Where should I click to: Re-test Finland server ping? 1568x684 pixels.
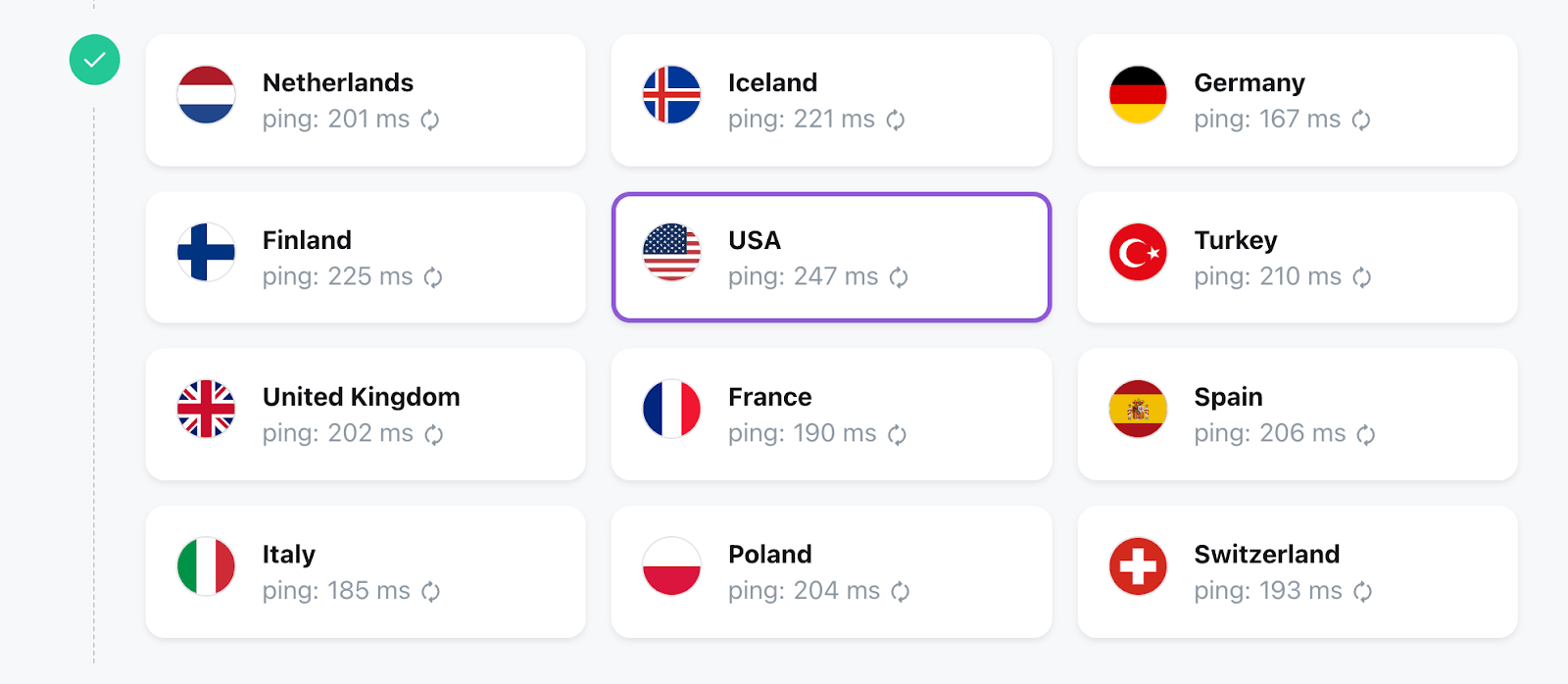click(433, 277)
